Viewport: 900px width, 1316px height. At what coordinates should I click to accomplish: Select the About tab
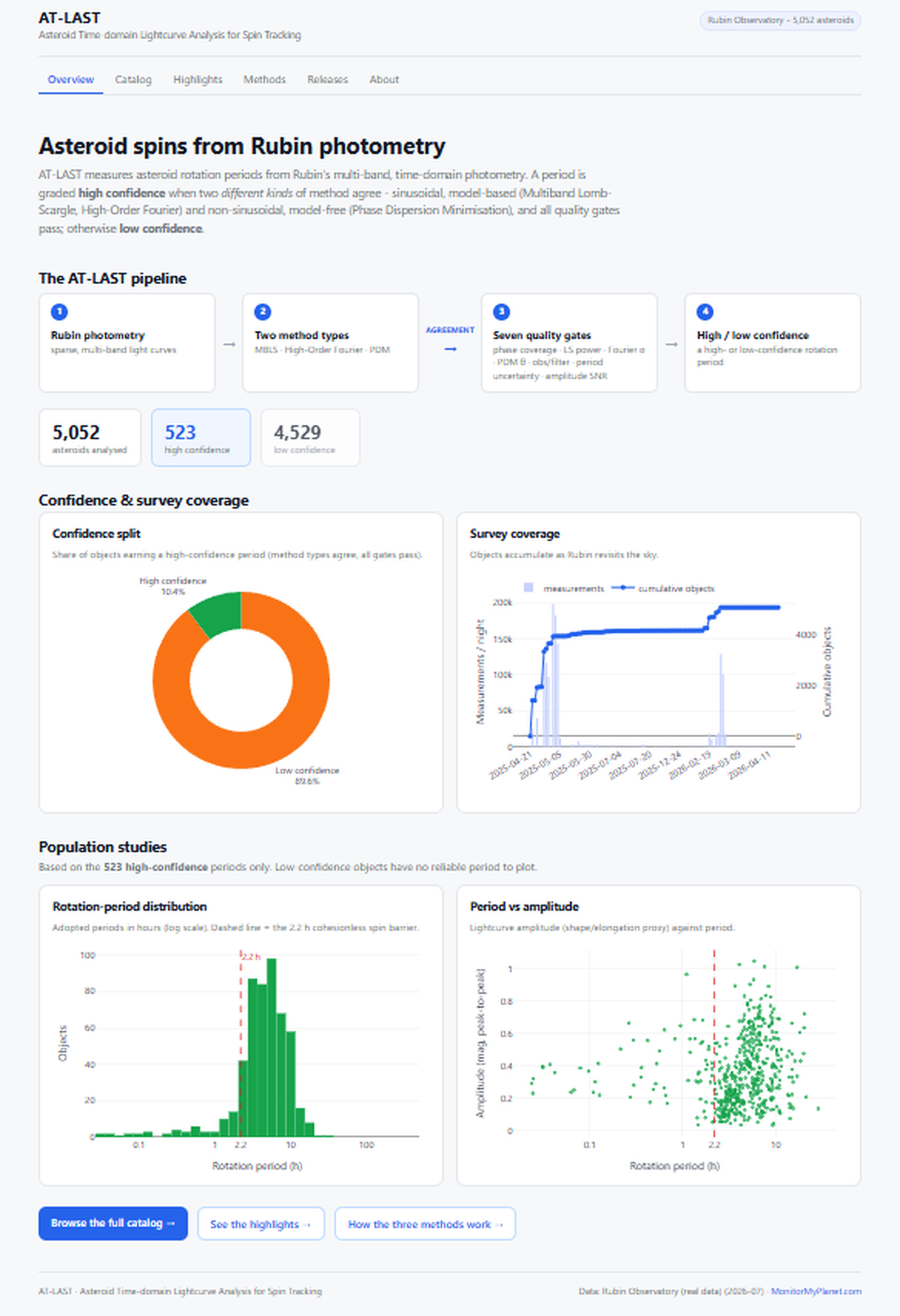pyautogui.click(x=384, y=79)
